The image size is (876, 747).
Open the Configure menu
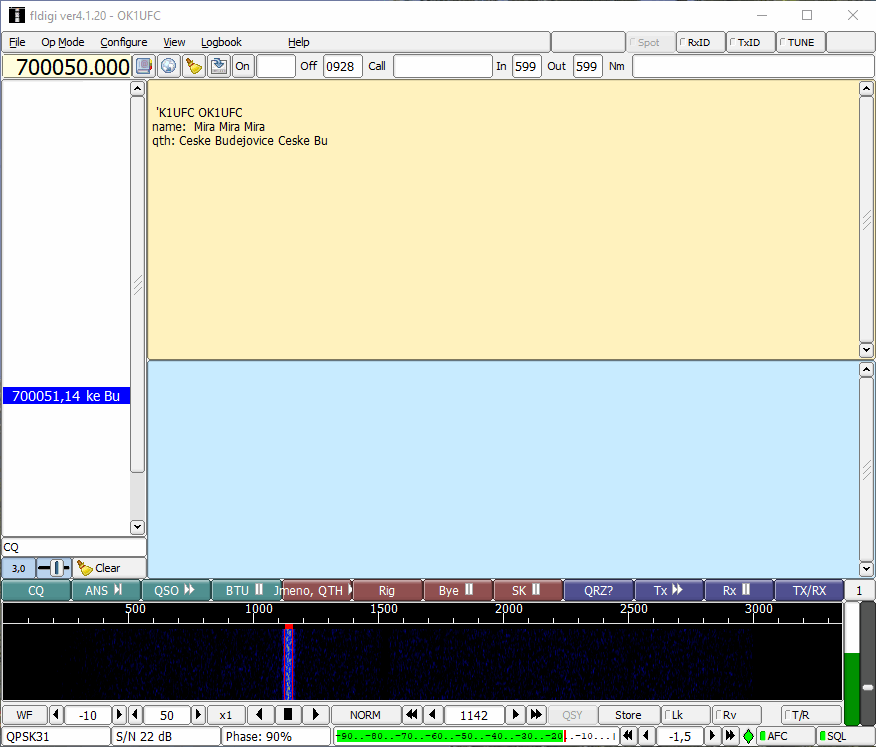click(x=123, y=42)
